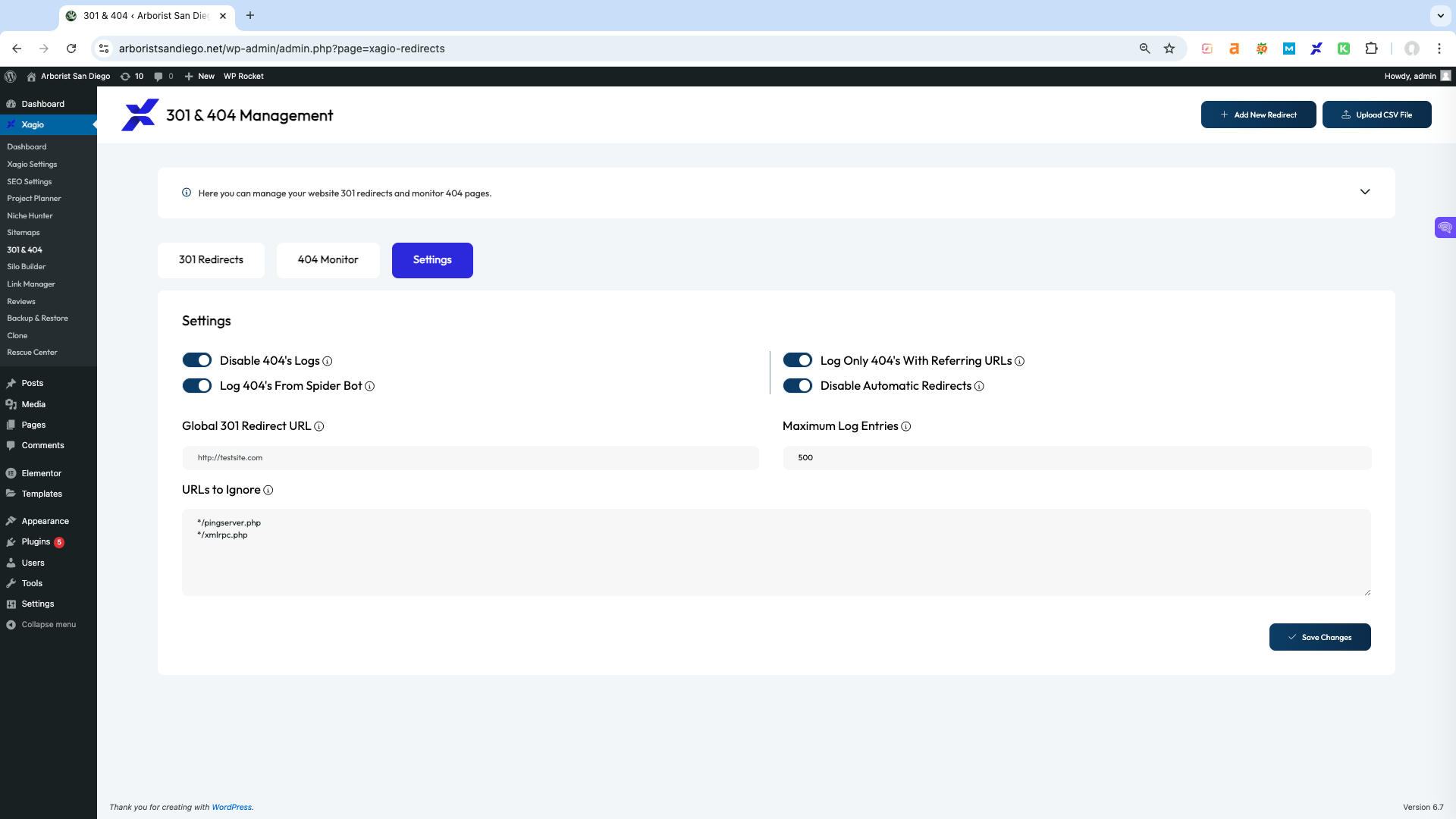The width and height of the screenshot is (1456, 819).
Task: Follow the WordPress link in the footer
Action: coord(231,808)
